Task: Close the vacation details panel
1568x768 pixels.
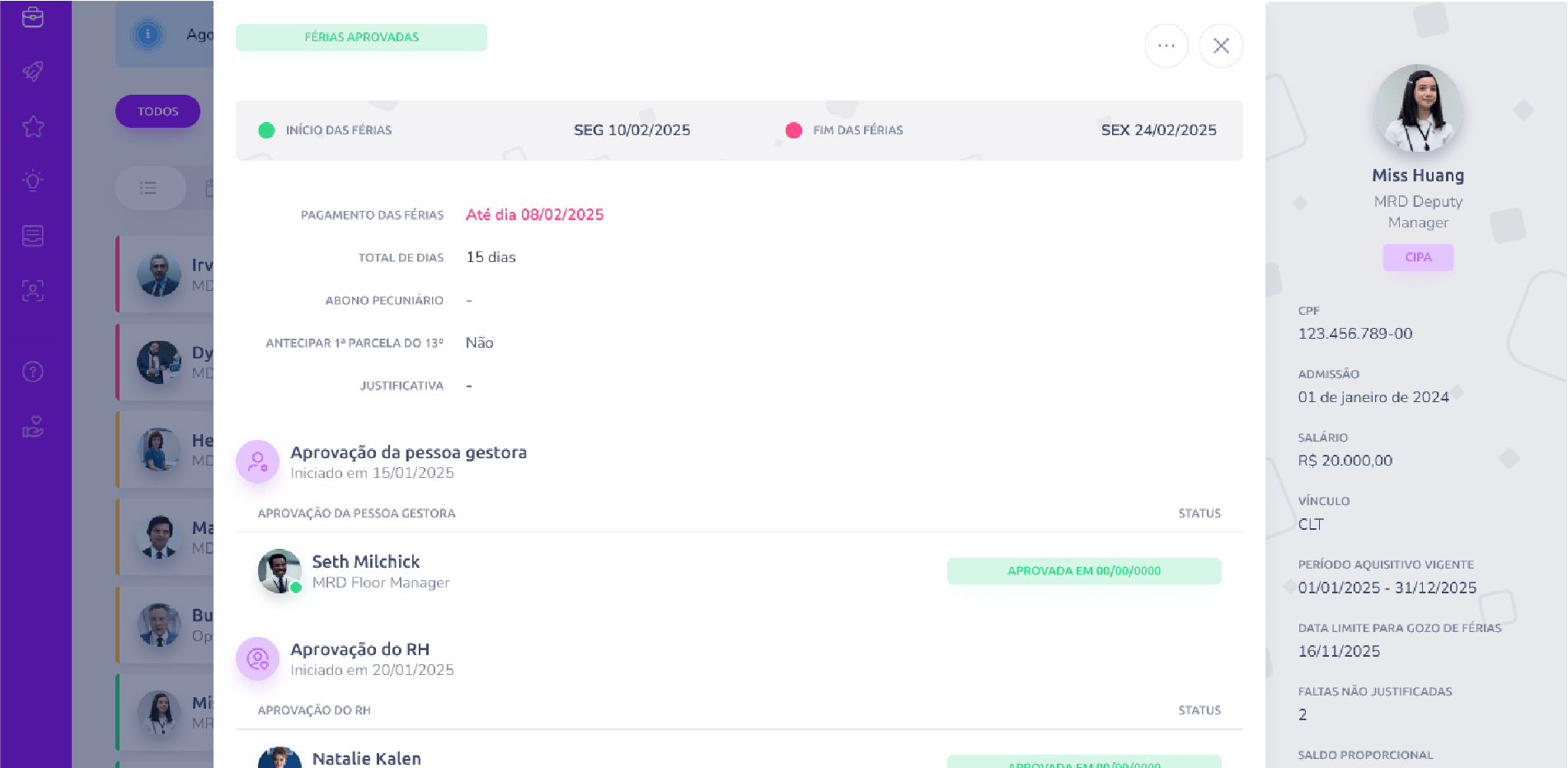Action: [1221, 46]
